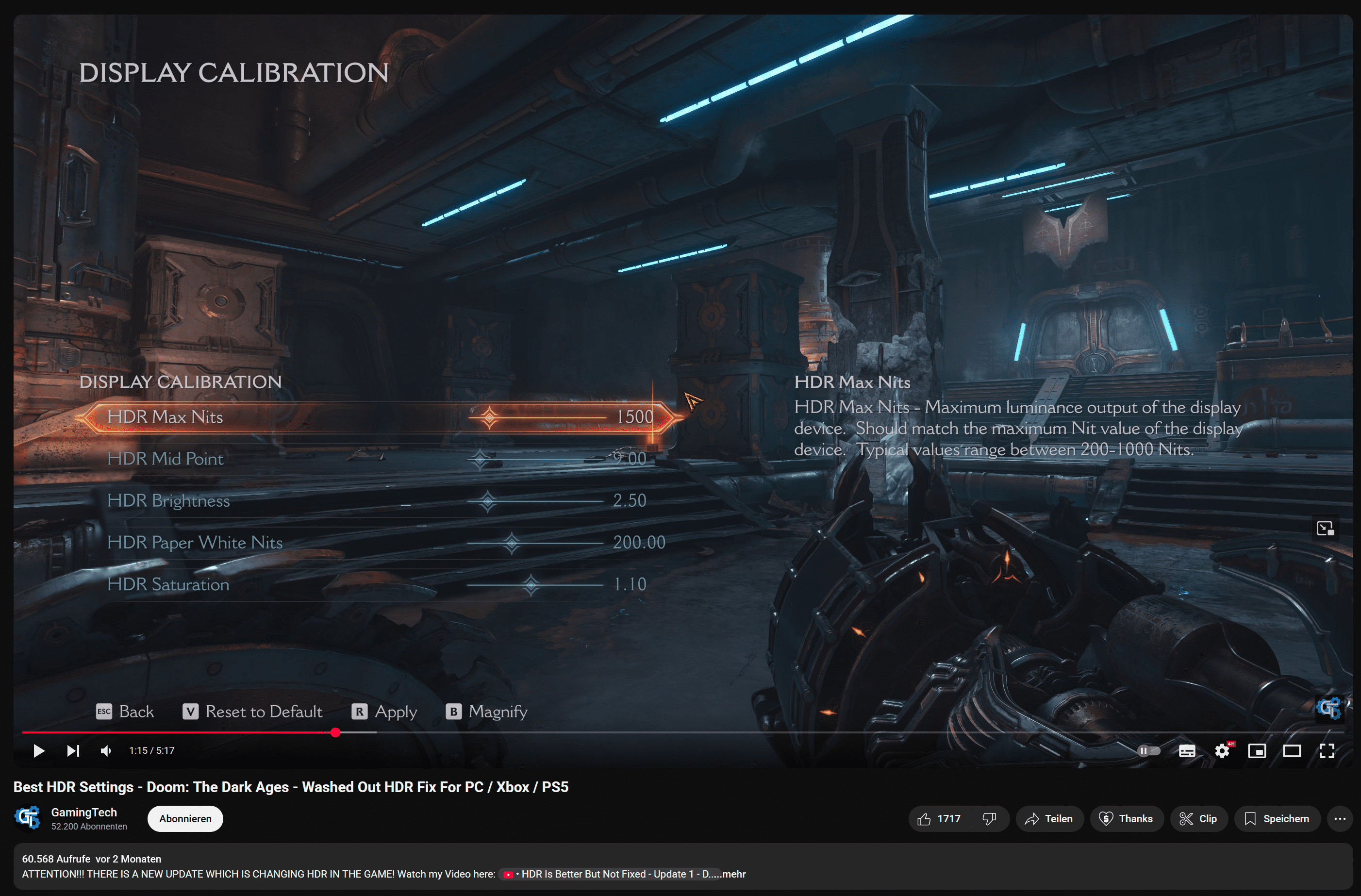Click Teilen to share video

1049,818
